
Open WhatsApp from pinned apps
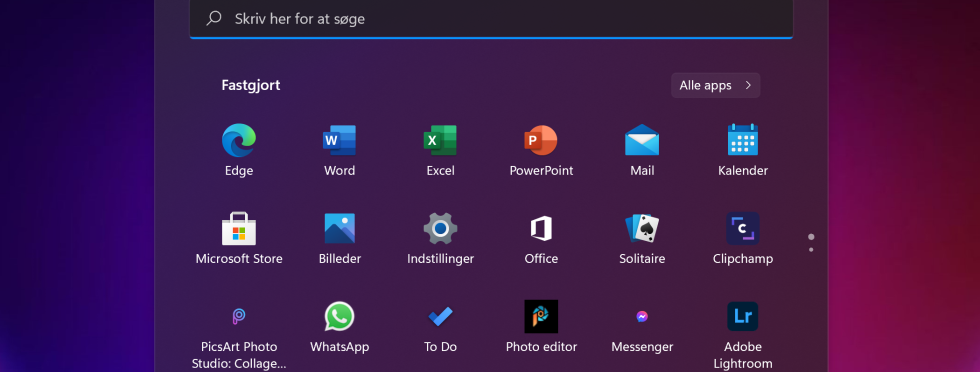click(339, 316)
